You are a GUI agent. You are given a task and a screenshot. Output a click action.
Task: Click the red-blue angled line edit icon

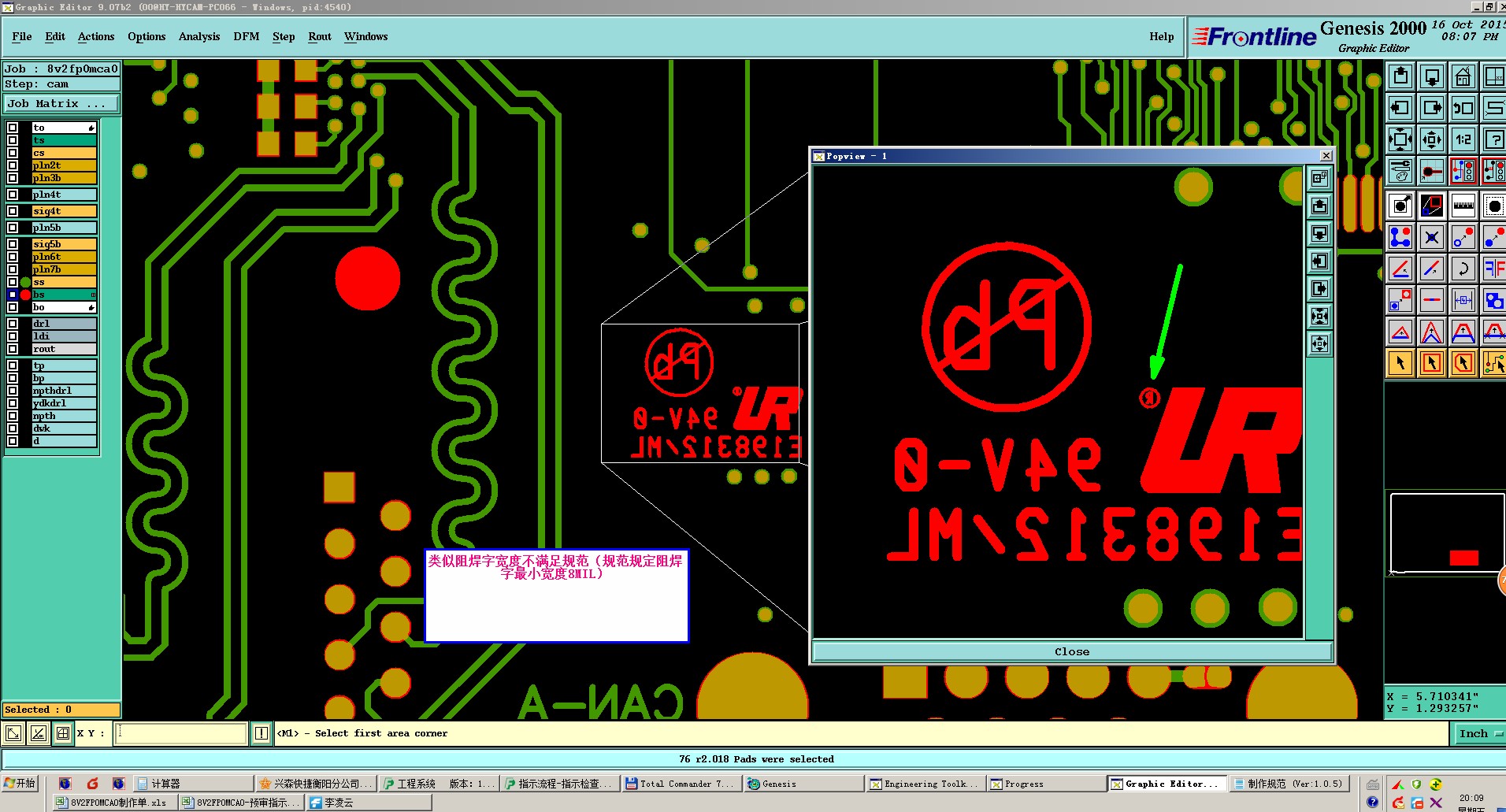pyautogui.click(x=1400, y=269)
